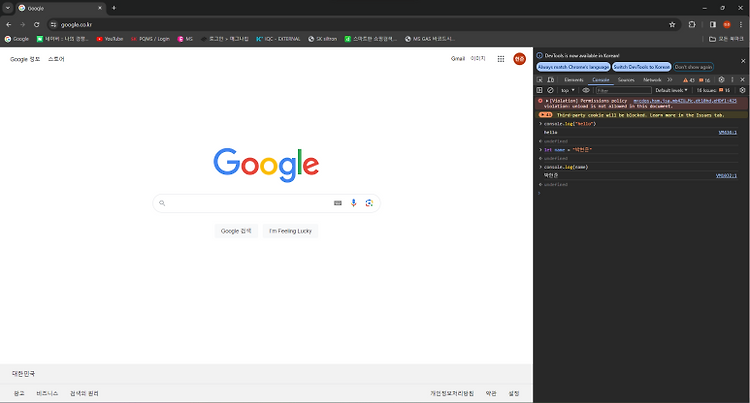The width and height of the screenshot is (750, 403).
Task: Open console settings gear
Action: (742, 90)
